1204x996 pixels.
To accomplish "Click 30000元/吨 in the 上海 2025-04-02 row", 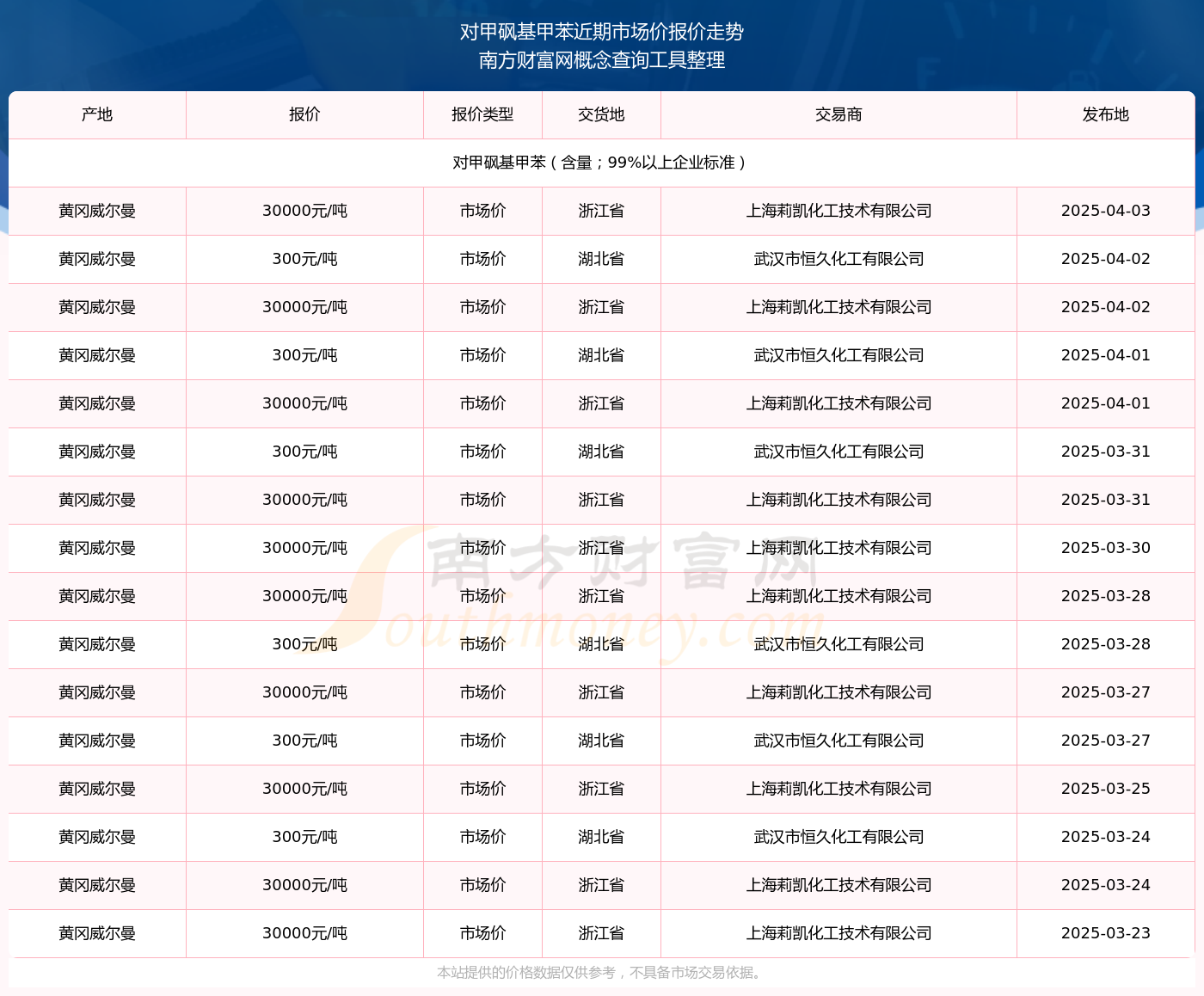I will click(304, 307).
